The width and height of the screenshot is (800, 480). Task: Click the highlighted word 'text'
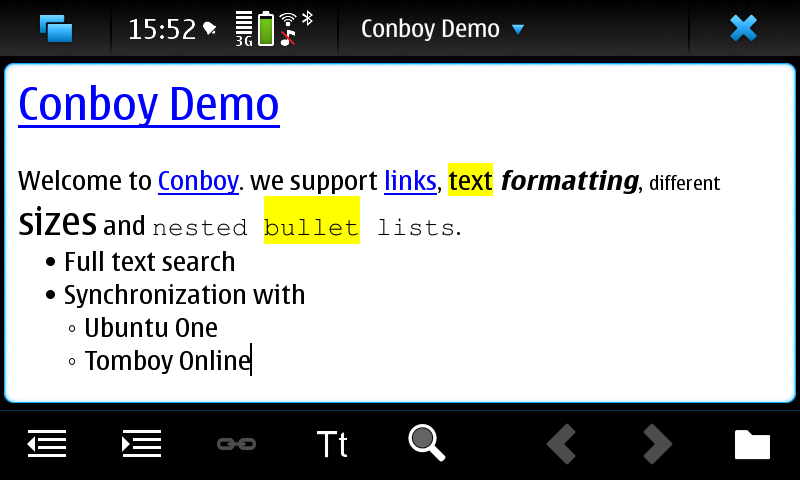[x=470, y=180]
